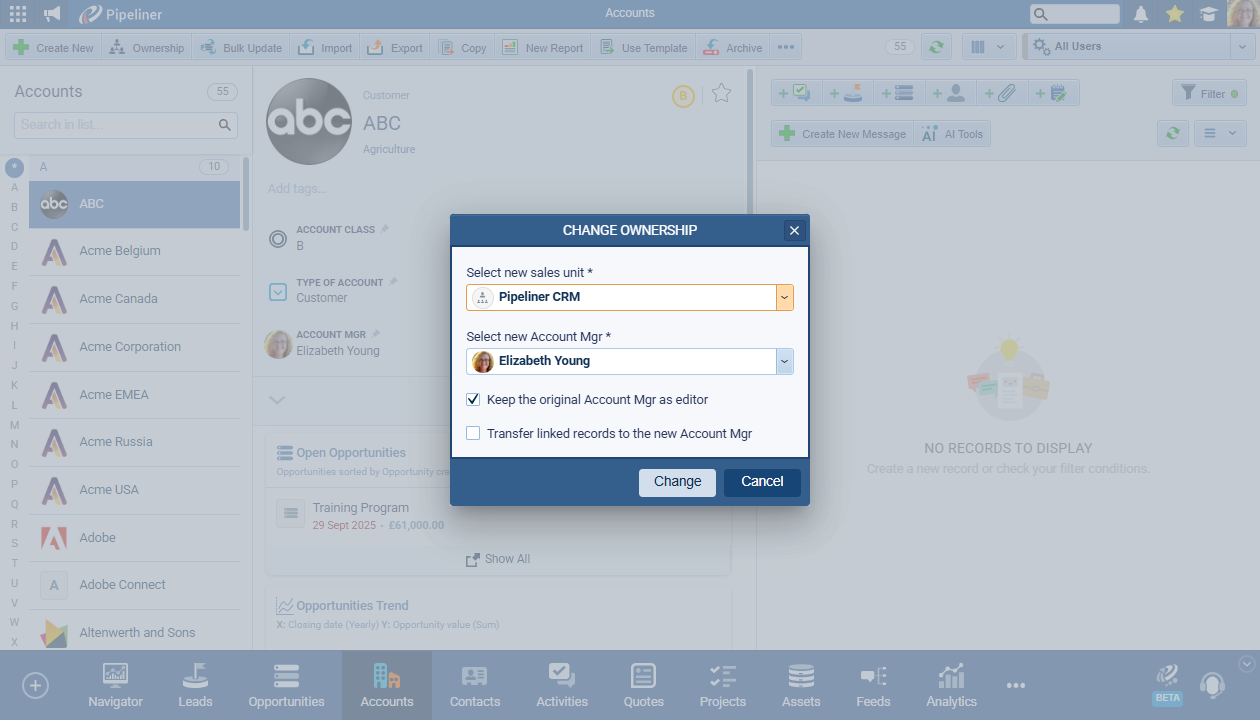The image size is (1260, 720).
Task: Cancel the Change Ownership dialog
Action: pos(762,482)
